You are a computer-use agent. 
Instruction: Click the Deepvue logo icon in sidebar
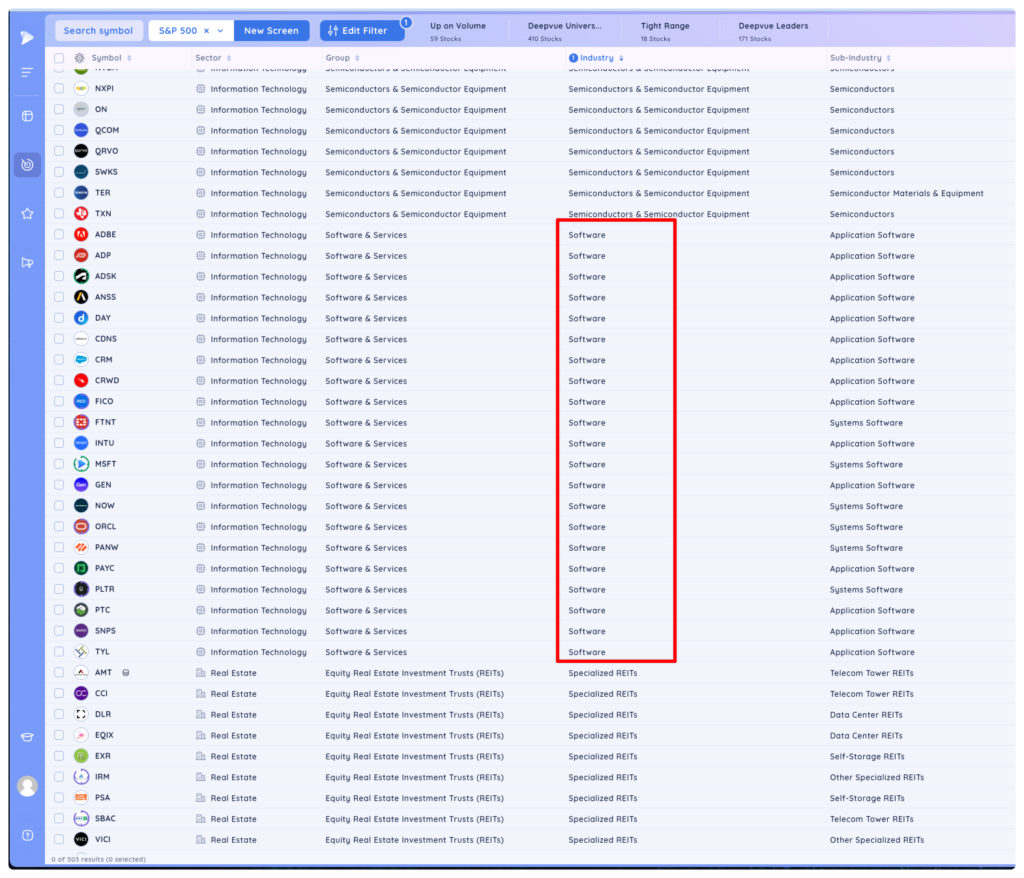(27, 38)
